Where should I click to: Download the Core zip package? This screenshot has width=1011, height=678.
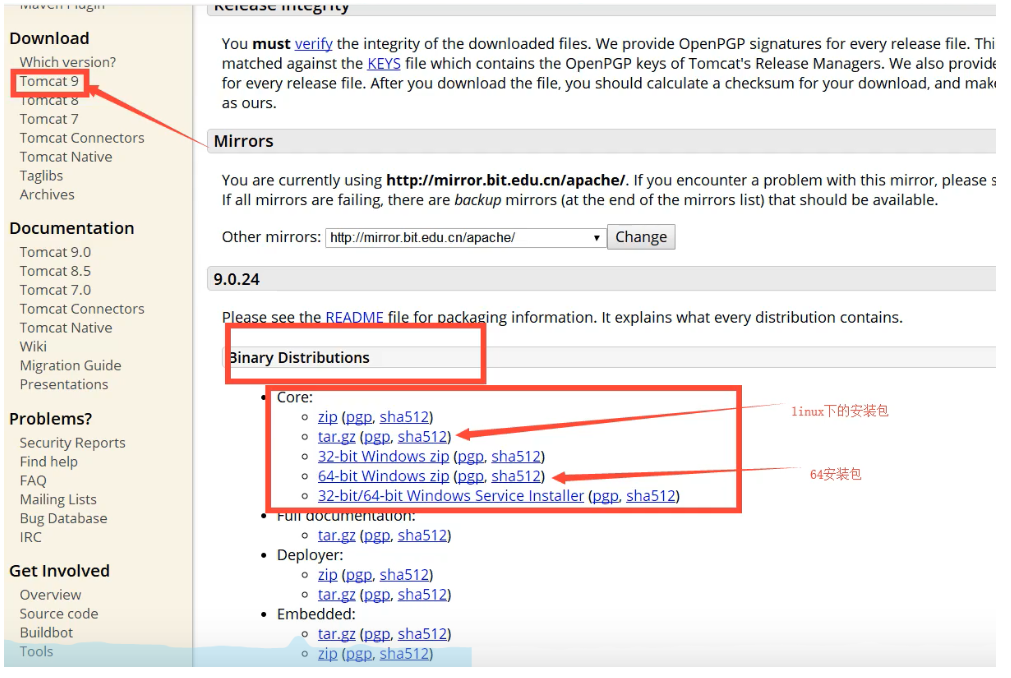[x=328, y=418]
